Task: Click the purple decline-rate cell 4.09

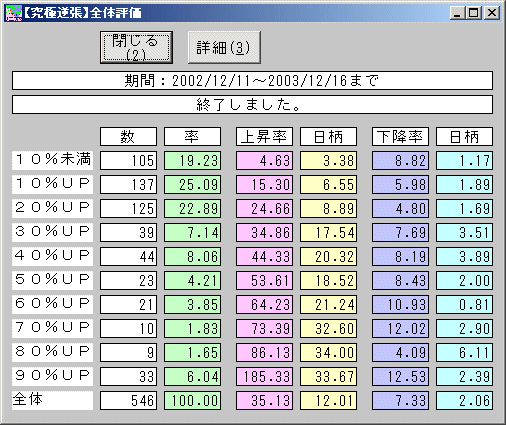Action: pyautogui.click(x=400, y=352)
